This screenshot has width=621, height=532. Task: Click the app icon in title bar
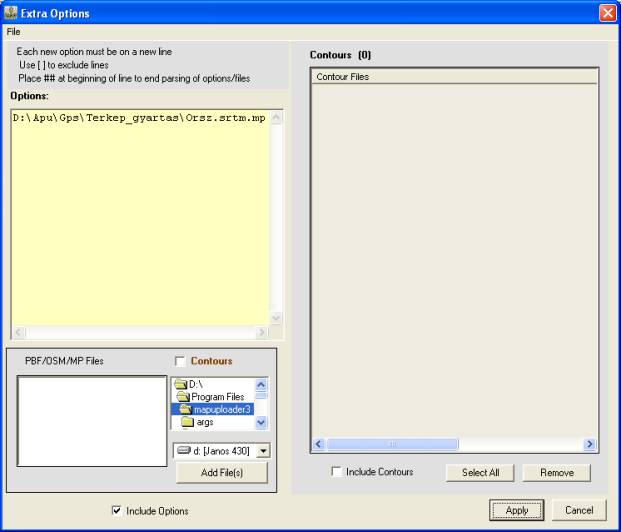[10, 13]
